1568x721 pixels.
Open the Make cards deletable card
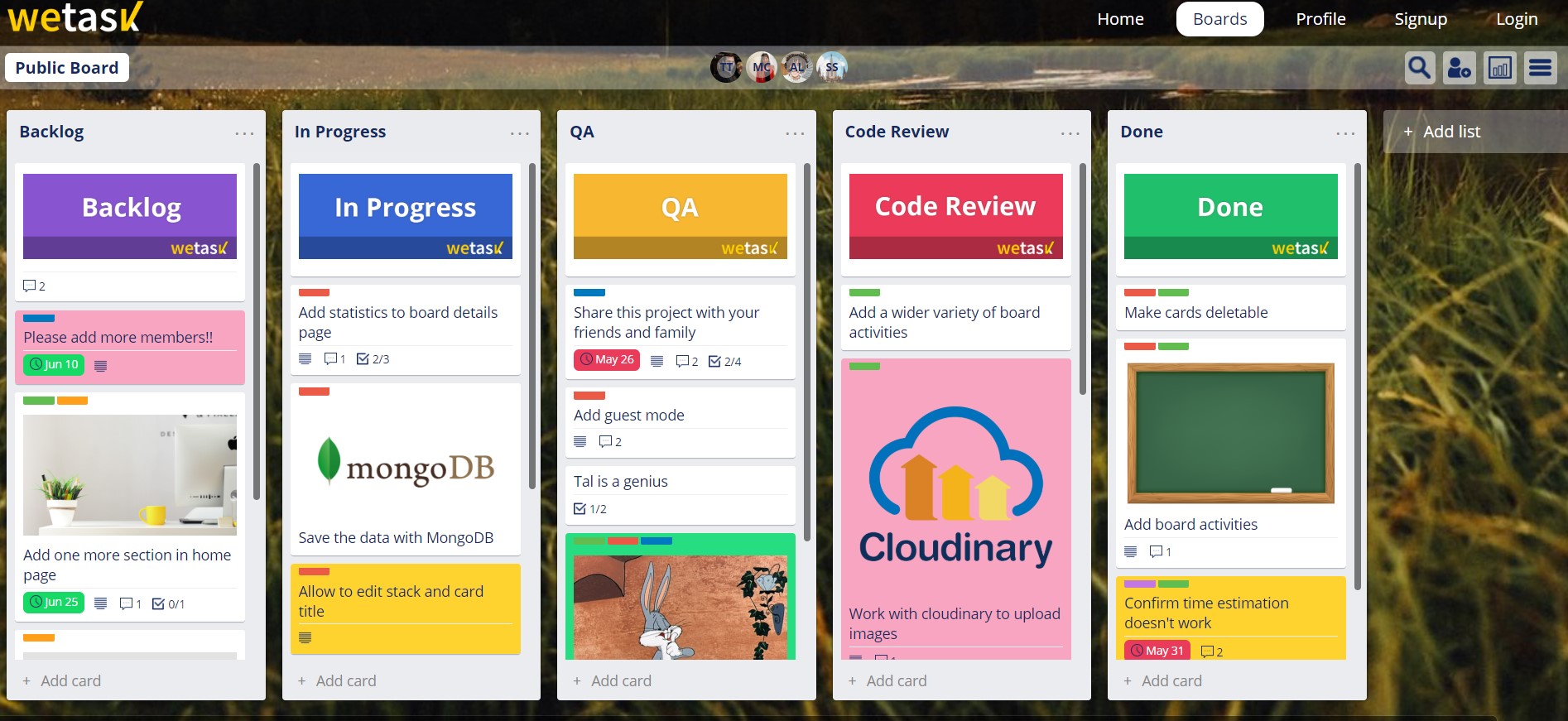pos(1231,307)
